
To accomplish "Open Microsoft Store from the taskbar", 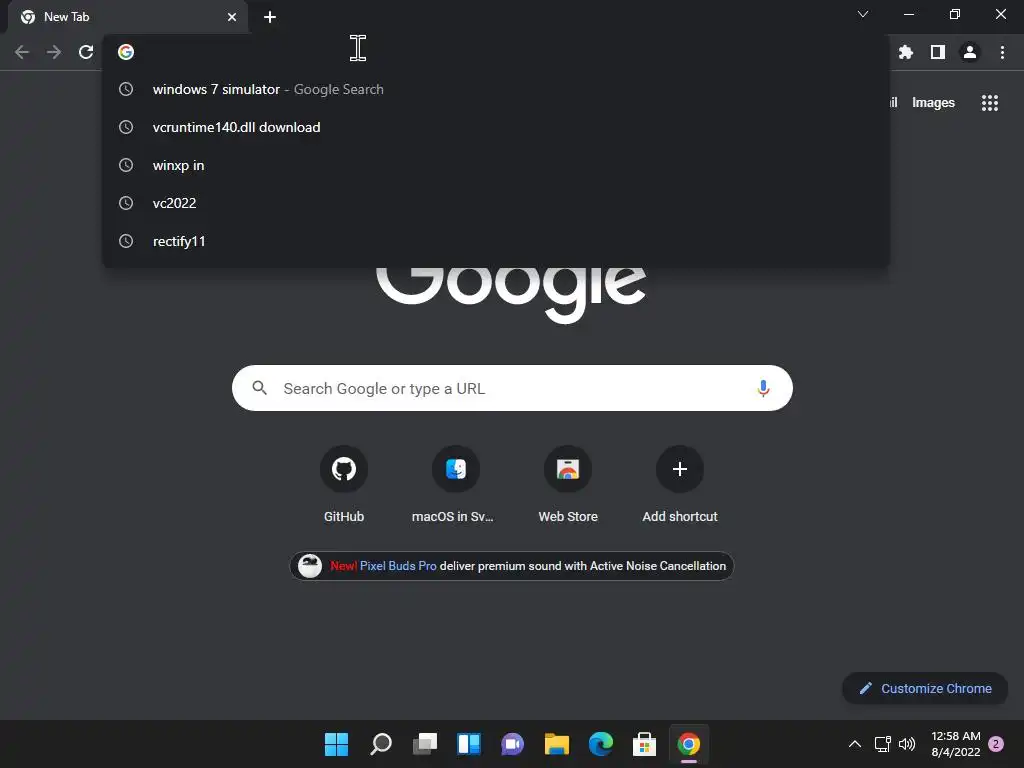I will point(645,744).
